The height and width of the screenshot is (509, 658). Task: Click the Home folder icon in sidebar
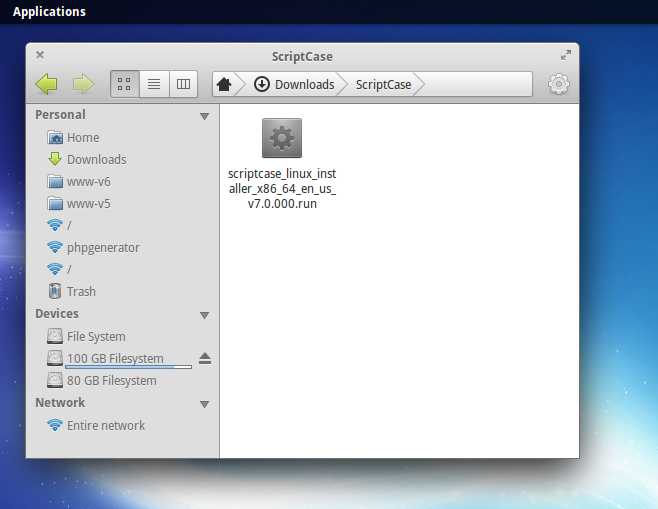[55, 138]
